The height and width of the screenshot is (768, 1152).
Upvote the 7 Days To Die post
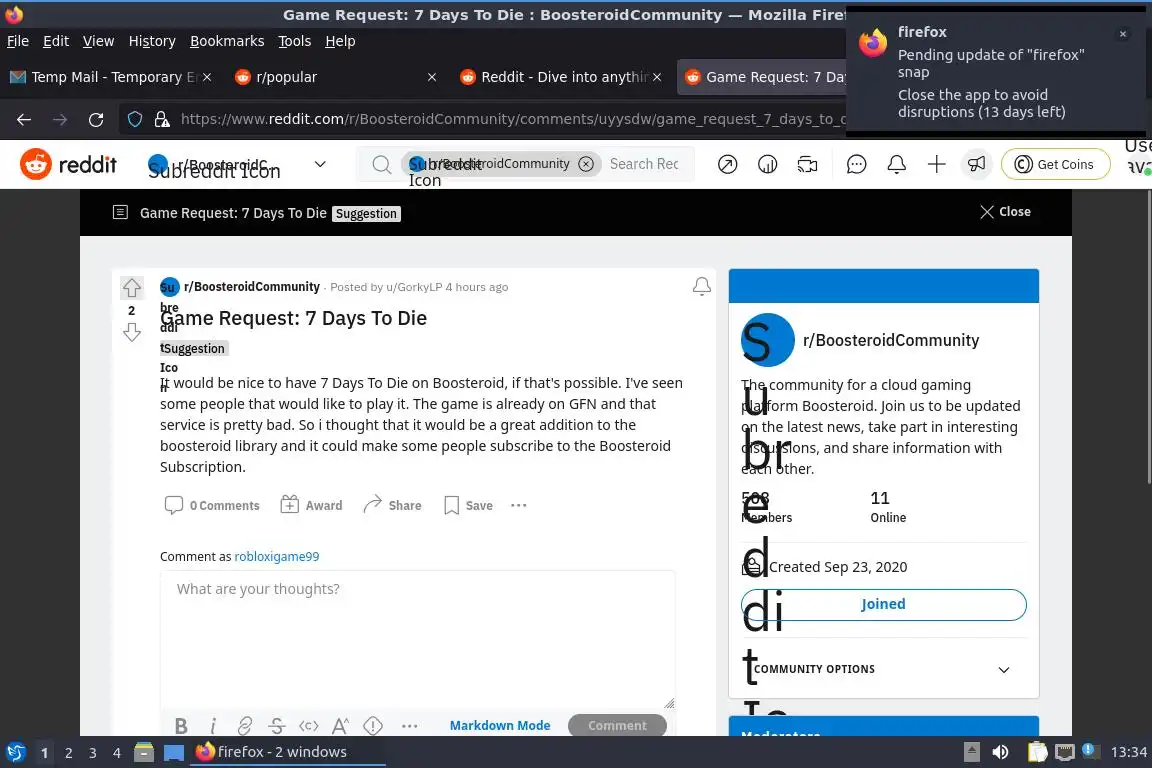click(x=132, y=287)
